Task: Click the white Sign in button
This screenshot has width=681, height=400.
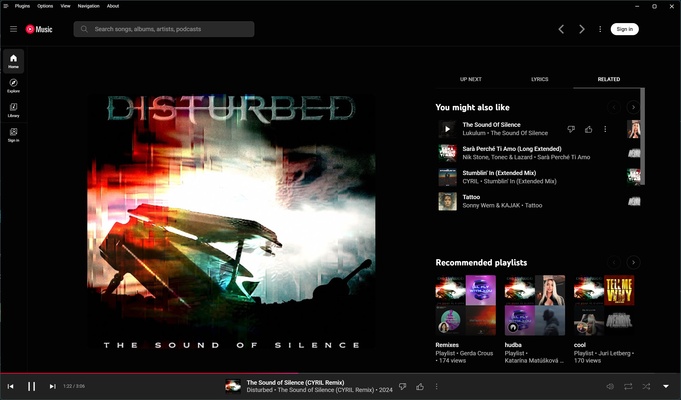Action: [625, 29]
